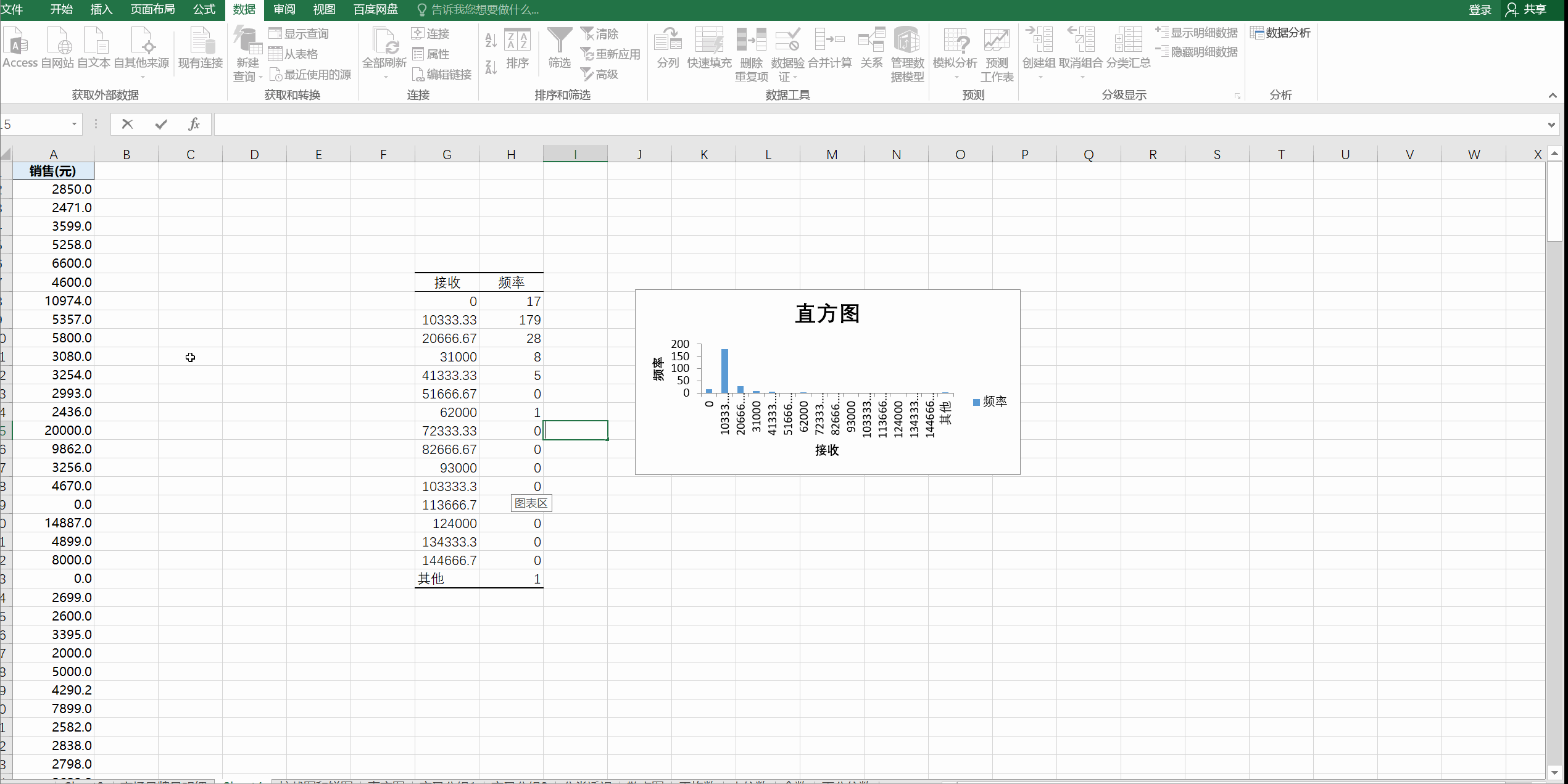Expand the formula bar
This screenshot has height=784, width=1568.
pos(1551,125)
